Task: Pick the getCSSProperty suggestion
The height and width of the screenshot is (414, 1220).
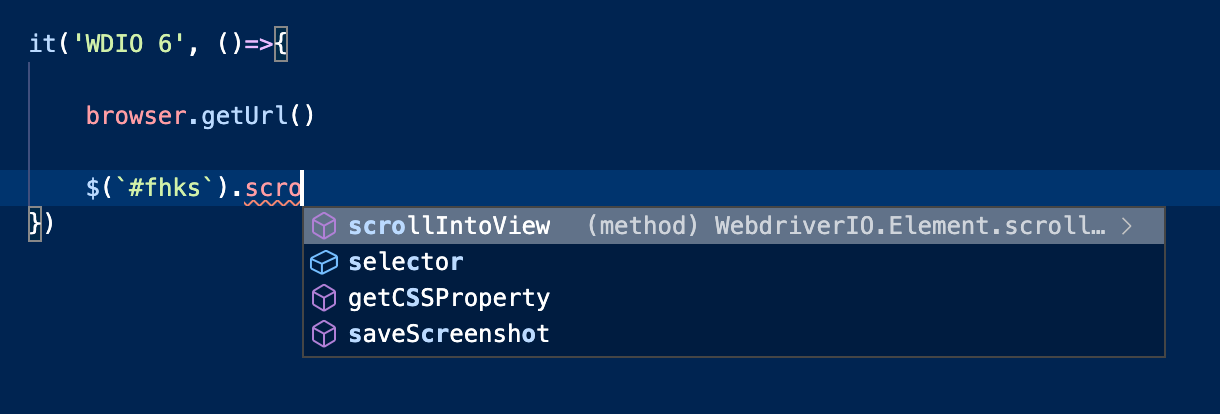Action: [734, 298]
